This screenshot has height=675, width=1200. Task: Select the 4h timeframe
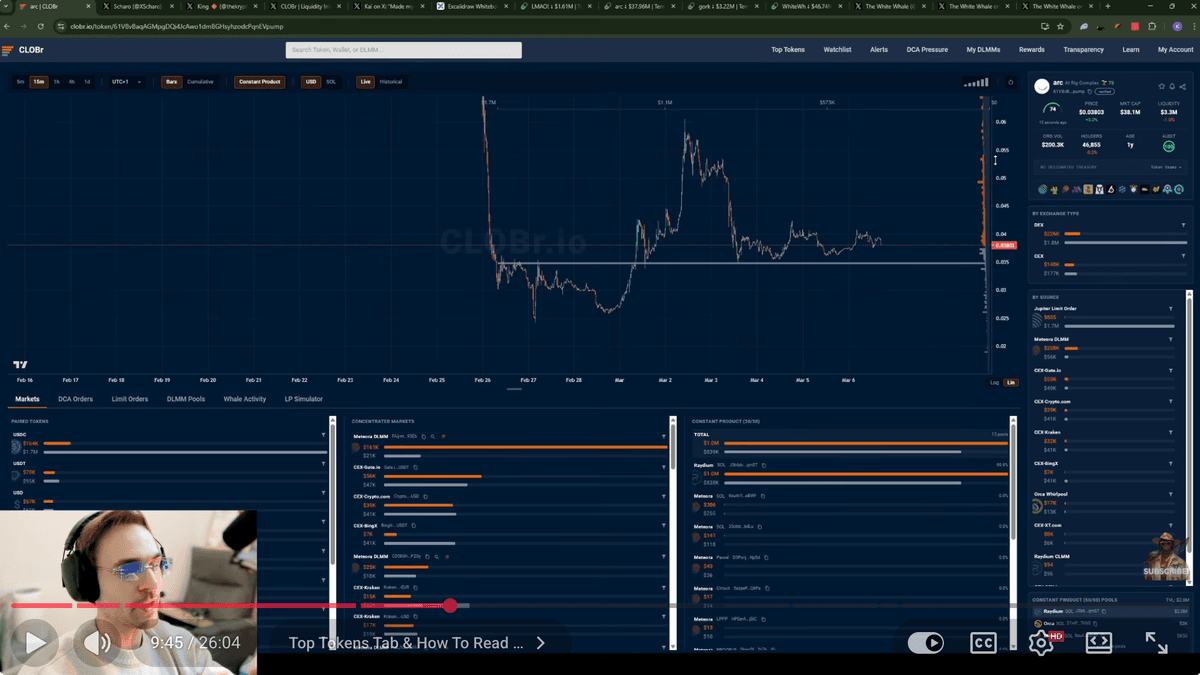click(72, 82)
